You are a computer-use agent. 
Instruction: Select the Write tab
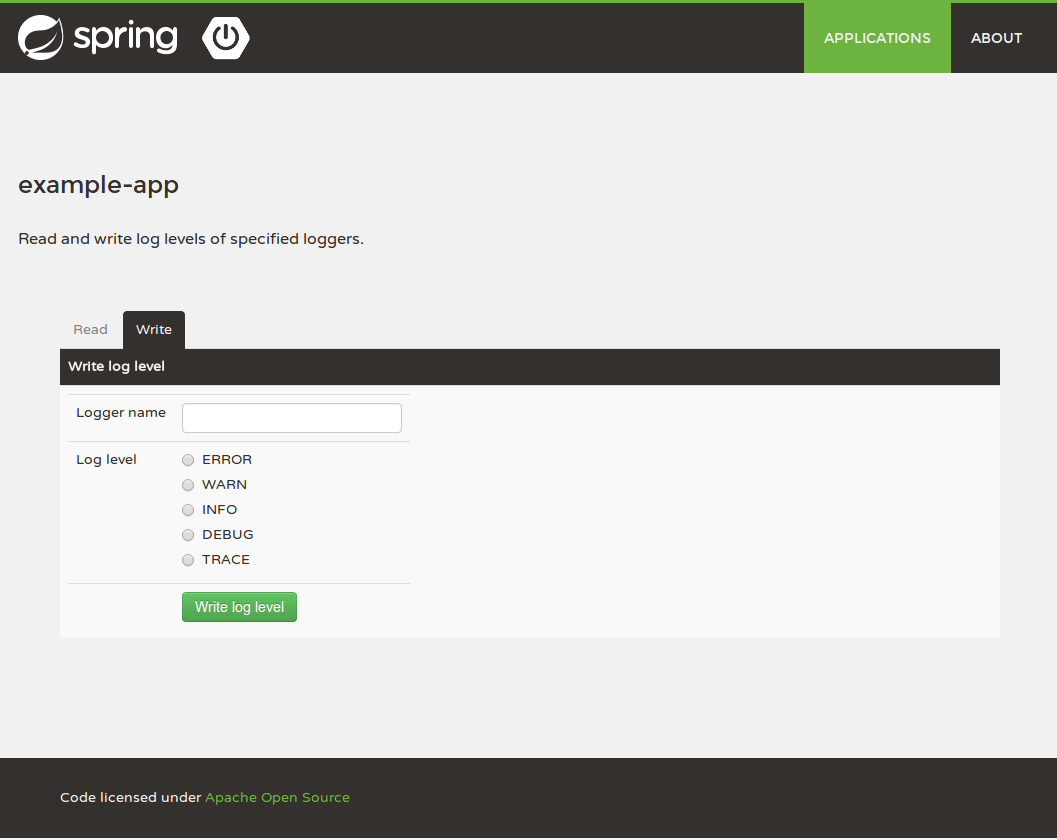[x=154, y=330]
